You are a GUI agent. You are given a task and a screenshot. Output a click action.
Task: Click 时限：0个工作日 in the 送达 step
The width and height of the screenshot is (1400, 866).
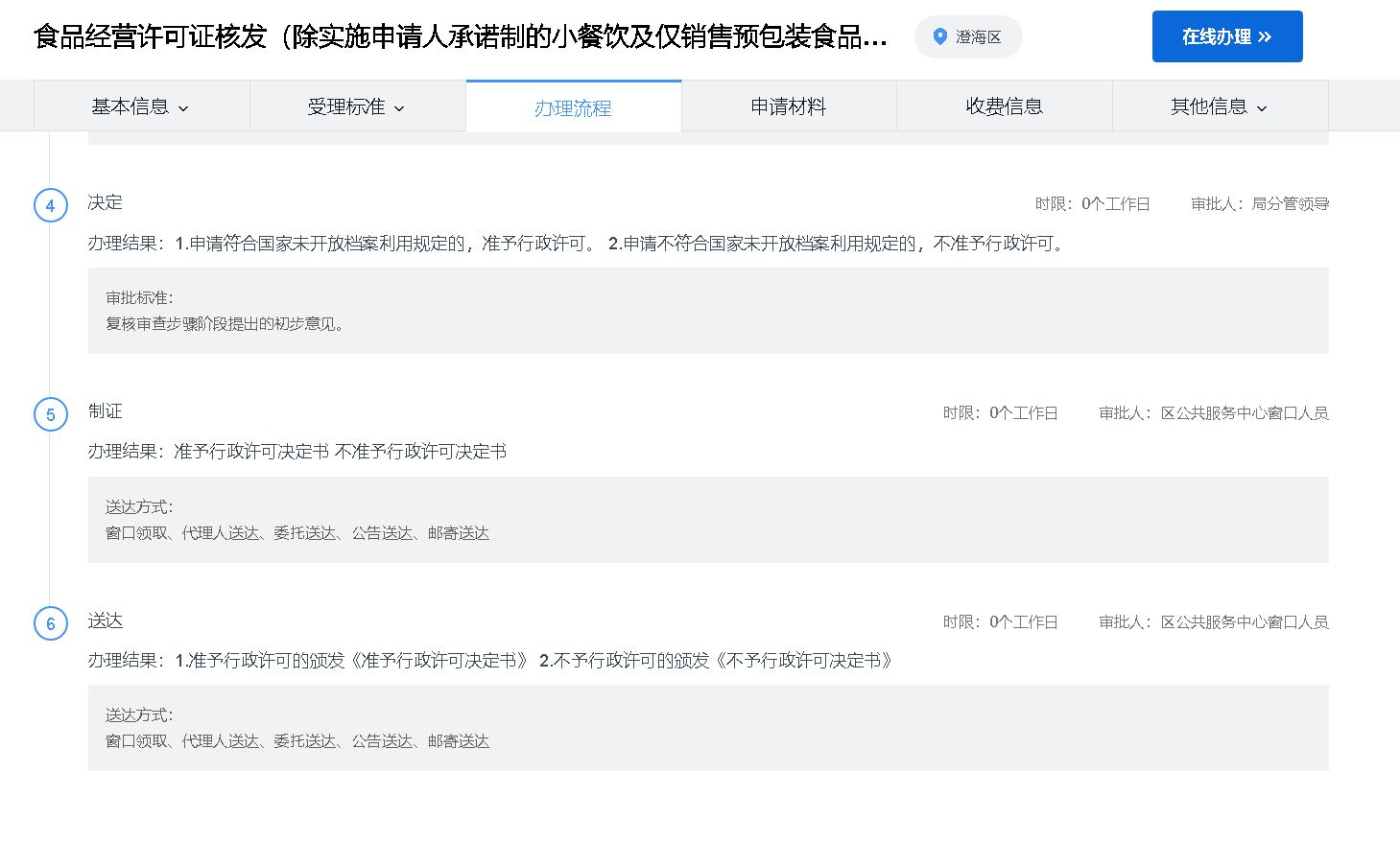1000,621
